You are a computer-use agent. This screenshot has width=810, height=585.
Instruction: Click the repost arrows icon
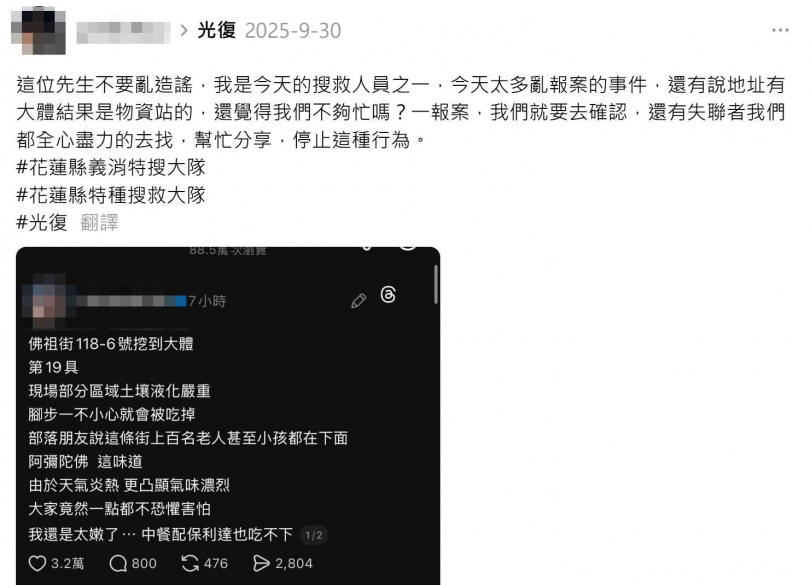point(190,563)
